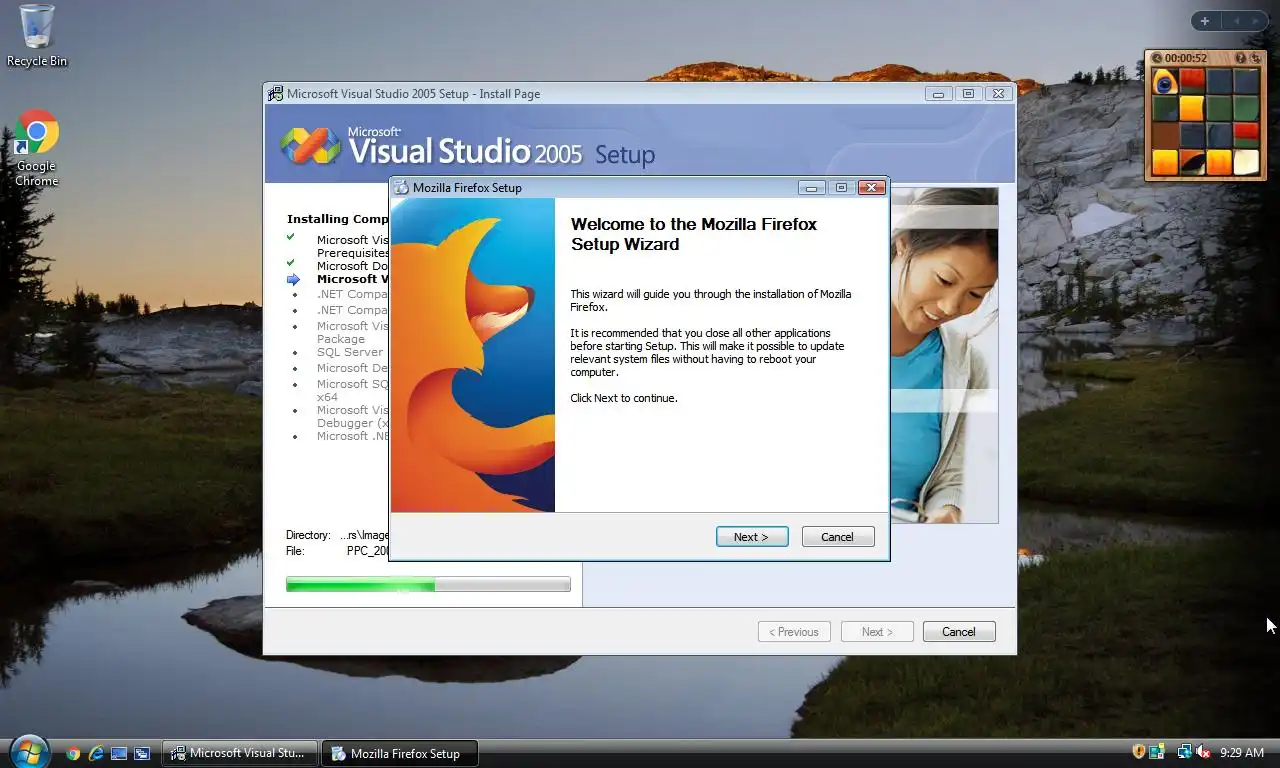Click the 'Welcome to the Mozilla Firefox Setup Wizard' heading
This screenshot has width=1280, height=768.
click(694, 234)
